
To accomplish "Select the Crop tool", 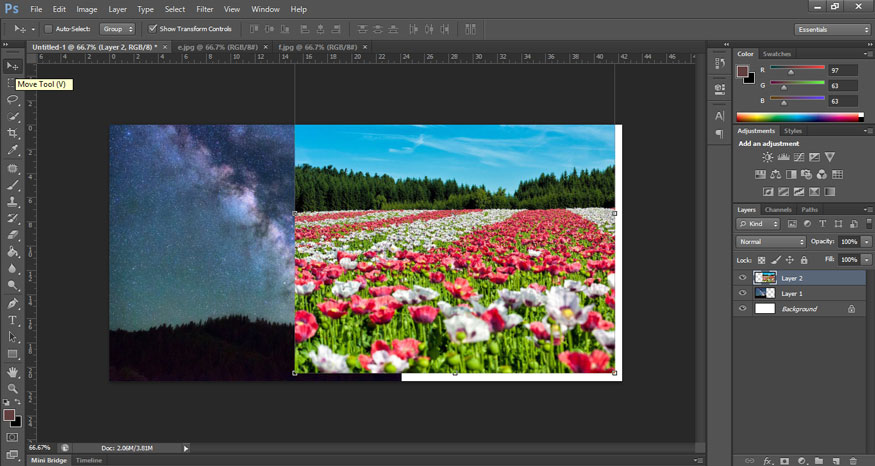I will point(13,133).
